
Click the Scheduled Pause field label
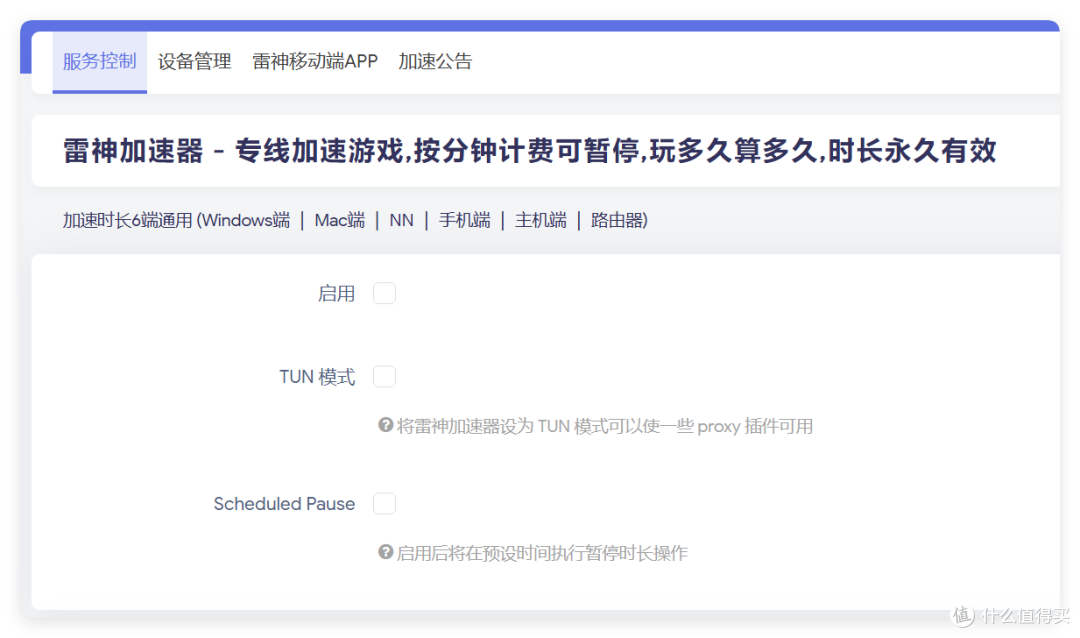coord(284,504)
